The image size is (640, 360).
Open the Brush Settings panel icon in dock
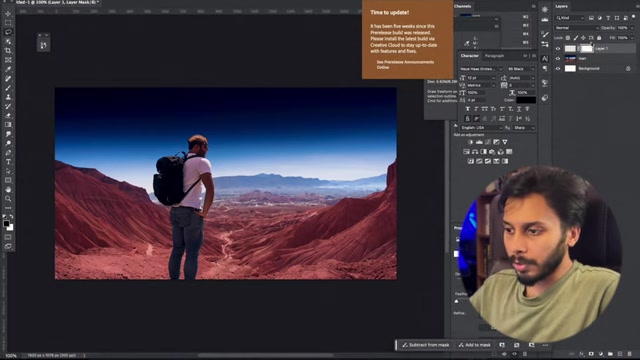[x=545, y=44]
